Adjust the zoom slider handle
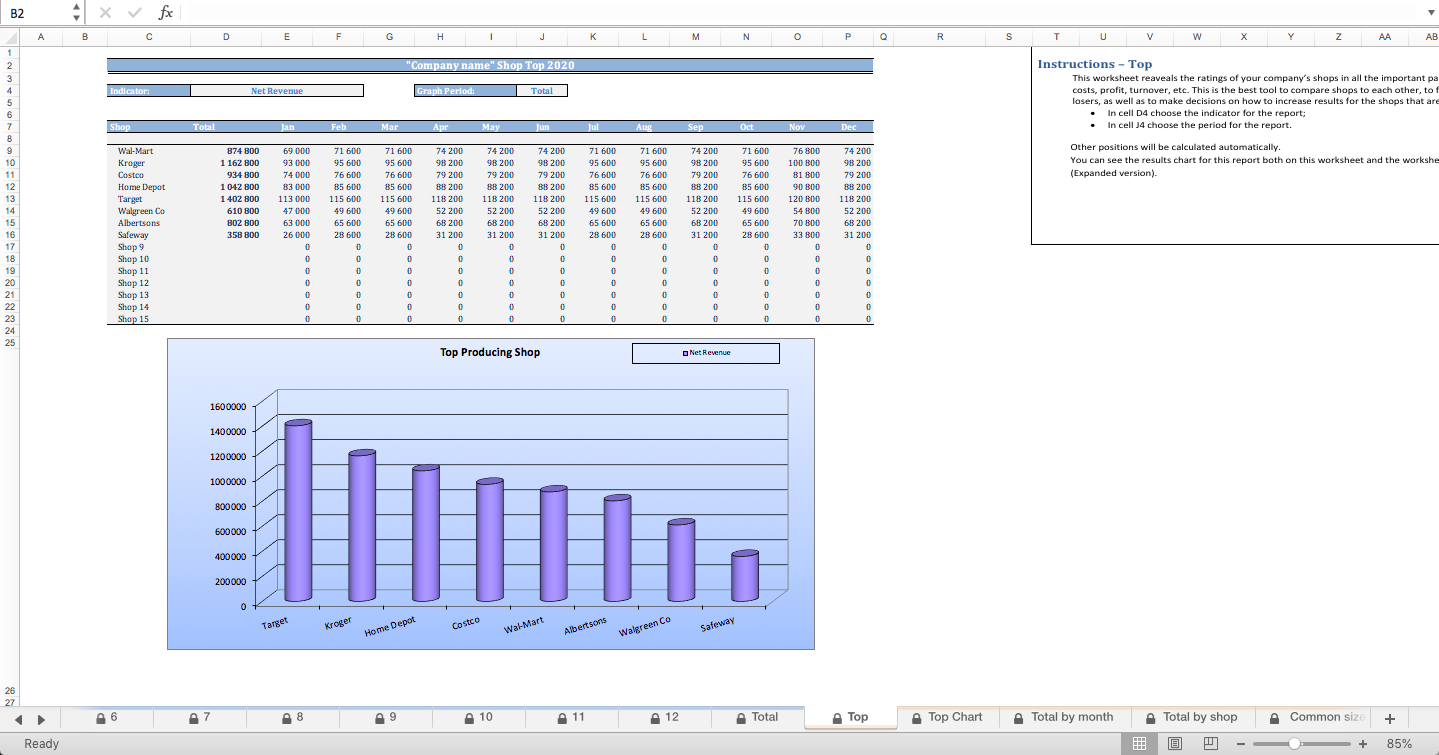Image resolution: width=1439 pixels, height=755 pixels. 1294,744
